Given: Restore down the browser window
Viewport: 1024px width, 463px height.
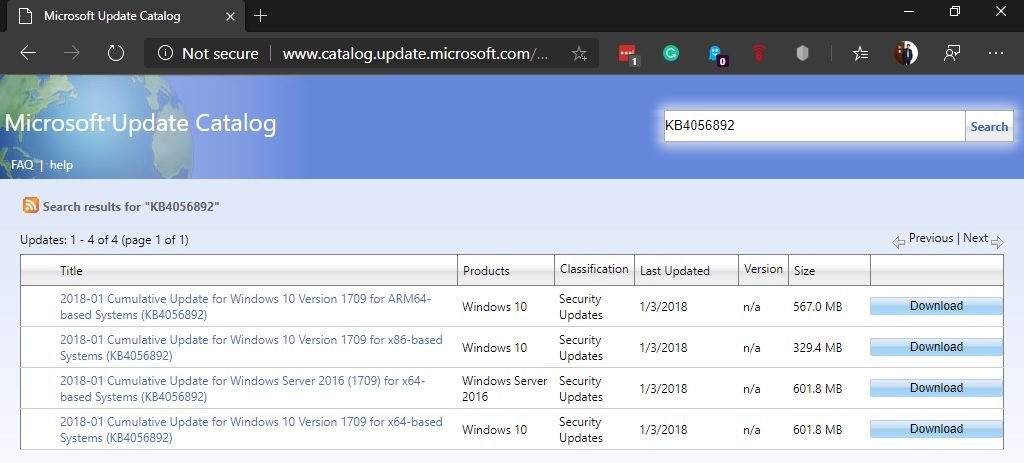Looking at the screenshot, I should (x=955, y=11).
